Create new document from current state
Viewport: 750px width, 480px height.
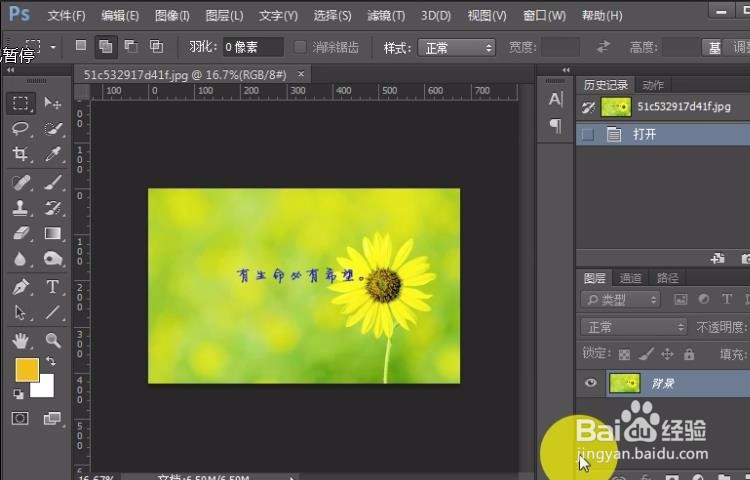pos(717,259)
